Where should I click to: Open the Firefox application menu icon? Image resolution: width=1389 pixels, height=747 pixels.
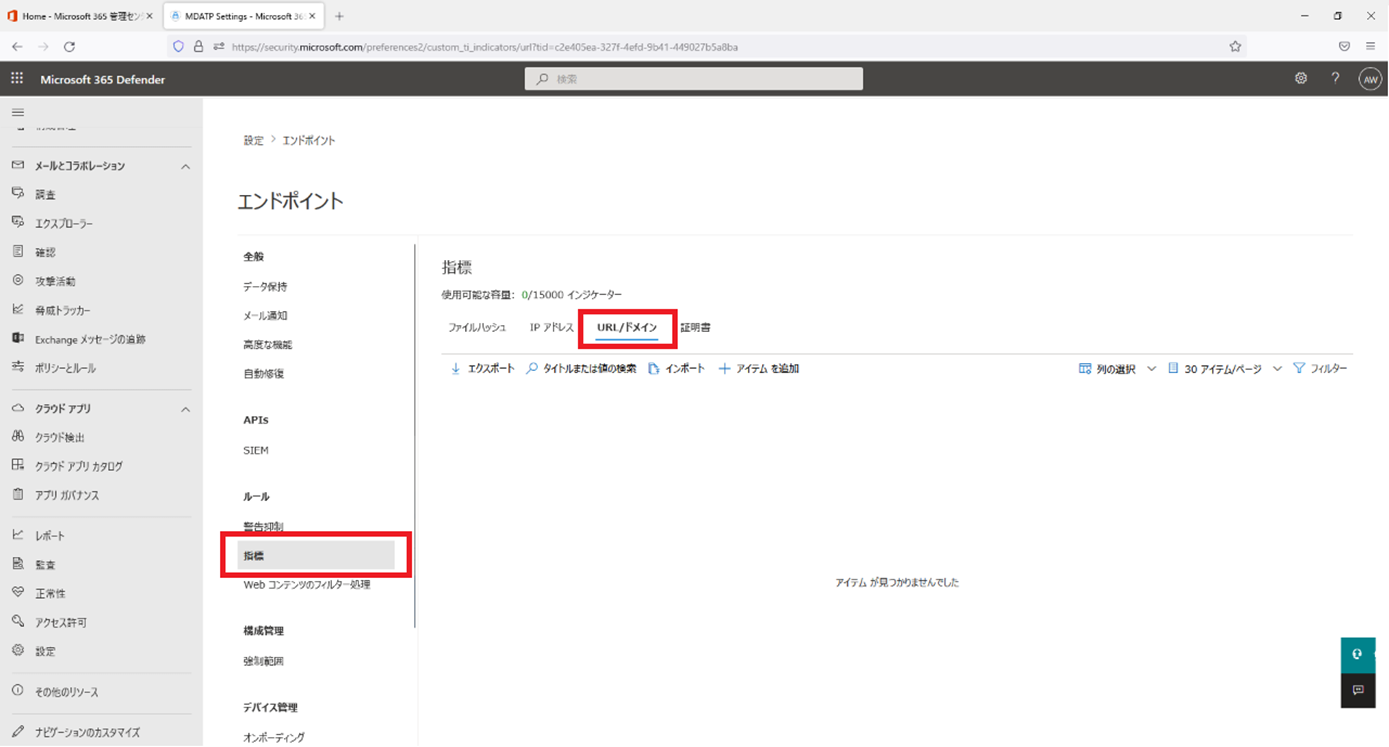point(1370,46)
